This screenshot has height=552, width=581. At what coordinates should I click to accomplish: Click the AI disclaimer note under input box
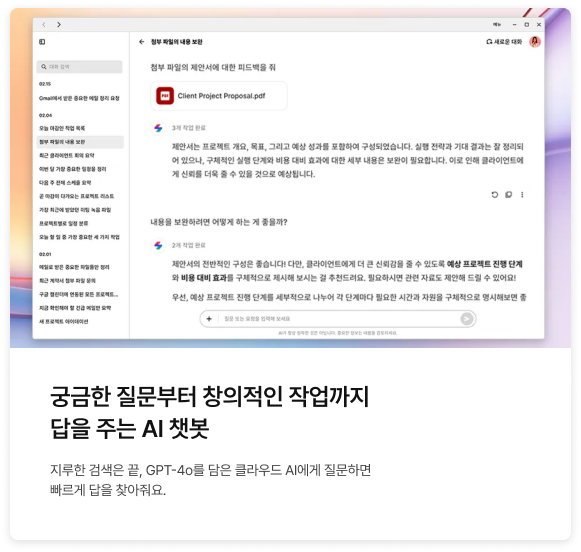pyautogui.click(x=338, y=333)
